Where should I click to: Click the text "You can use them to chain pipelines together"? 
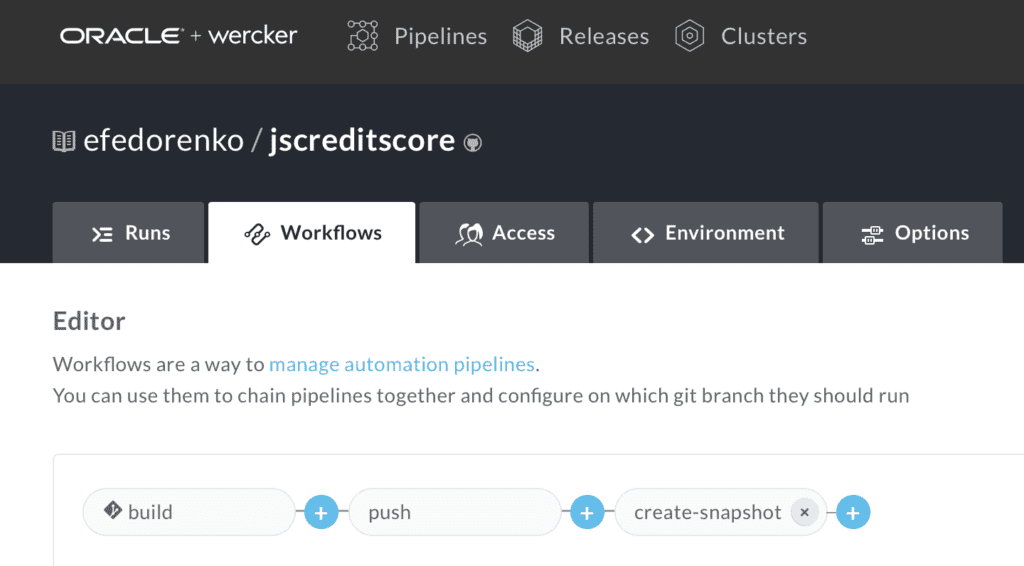coord(255,396)
